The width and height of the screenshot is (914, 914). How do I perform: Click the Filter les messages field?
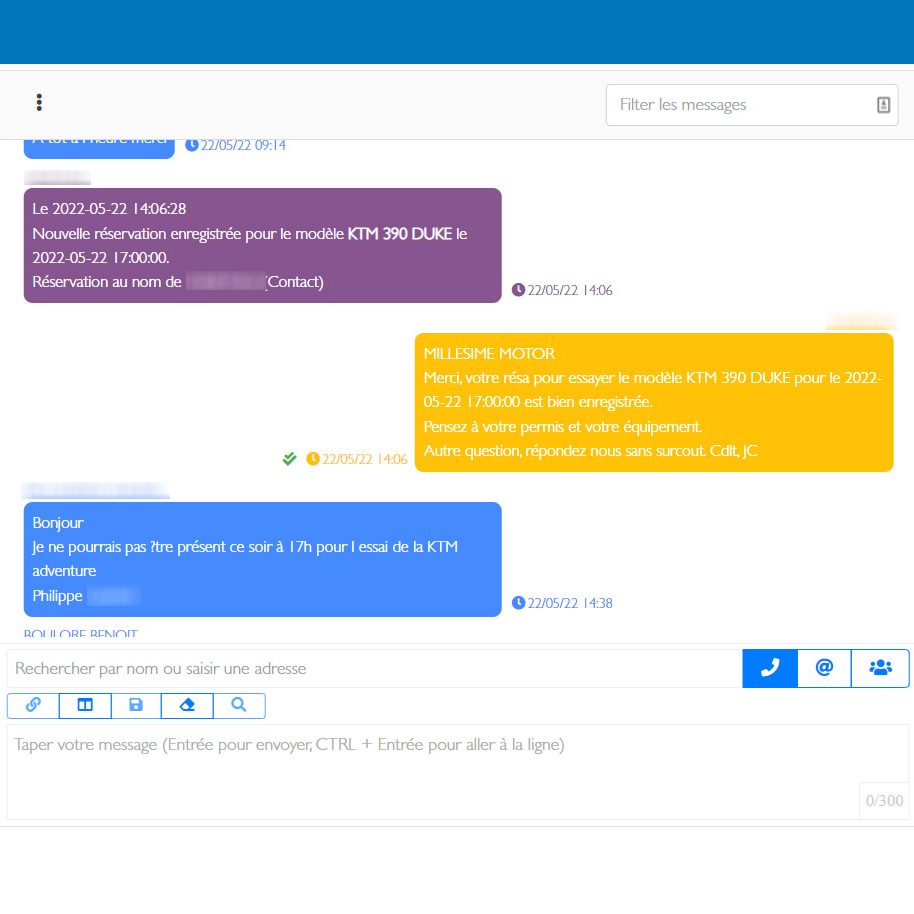(751, 105)
